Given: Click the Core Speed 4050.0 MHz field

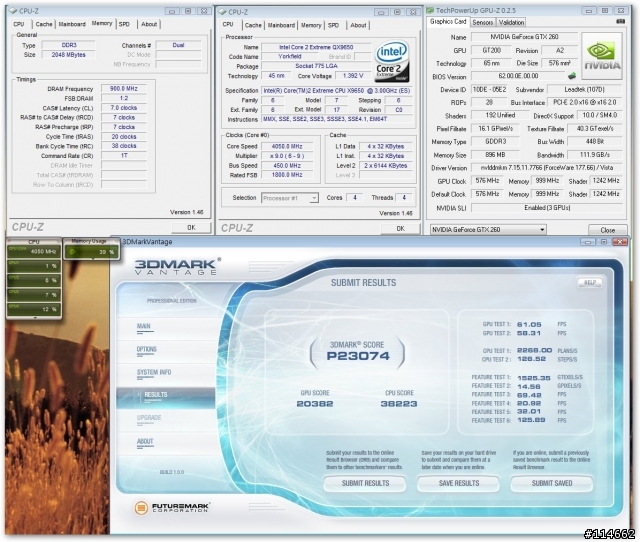Looking at the screenshot, I should tap(287, 146).
